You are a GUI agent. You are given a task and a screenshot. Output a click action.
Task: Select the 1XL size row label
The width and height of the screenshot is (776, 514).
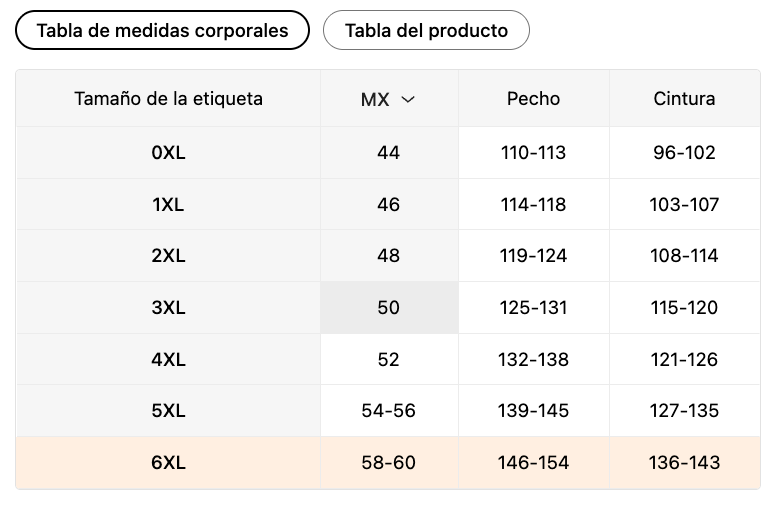pyautogui.click(x=168, y=204)
